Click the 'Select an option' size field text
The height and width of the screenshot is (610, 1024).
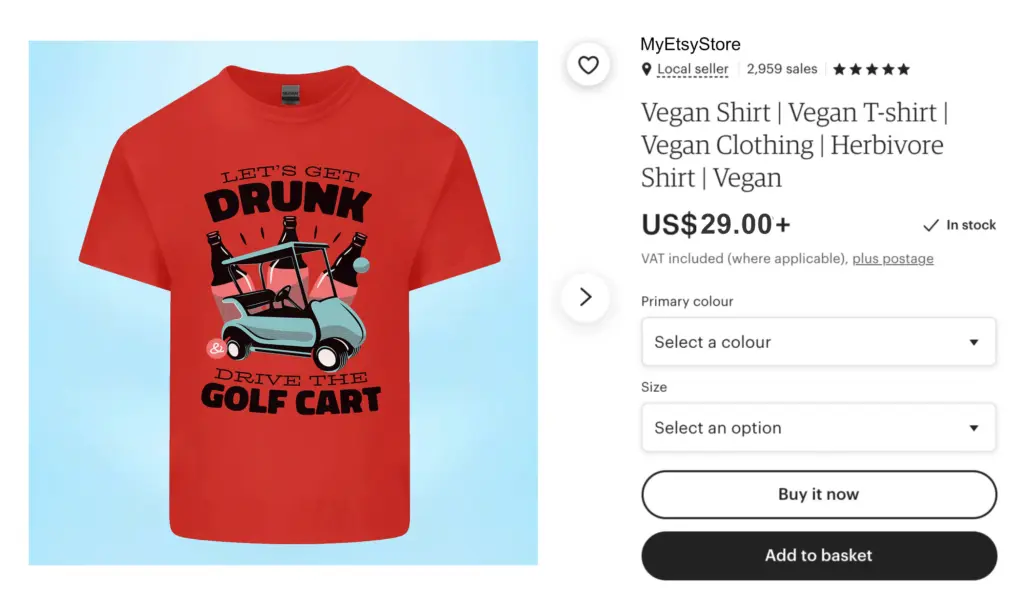(x=718, y=428)
